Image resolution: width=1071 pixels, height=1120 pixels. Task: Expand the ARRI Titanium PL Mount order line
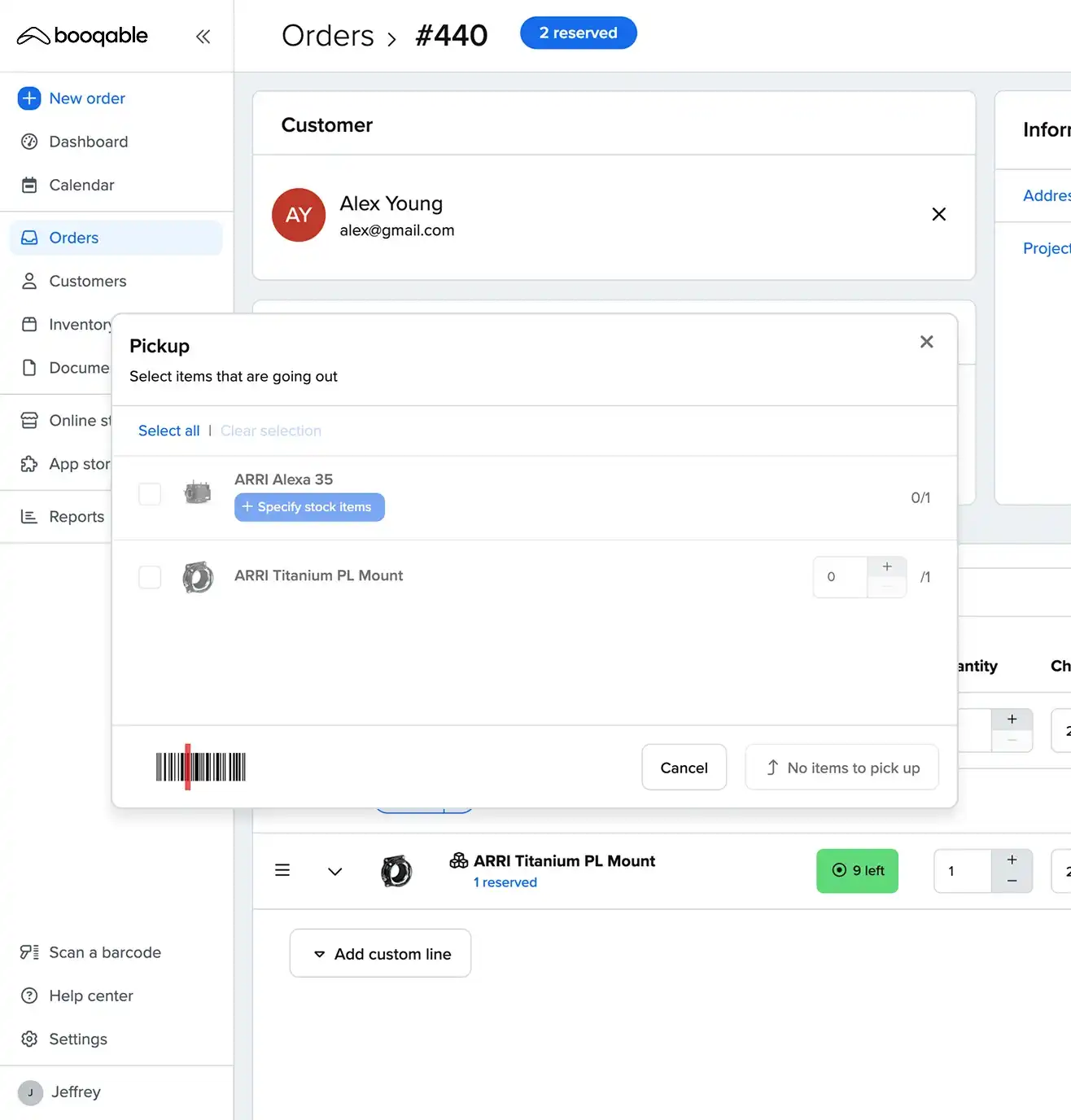click(334, 872)
